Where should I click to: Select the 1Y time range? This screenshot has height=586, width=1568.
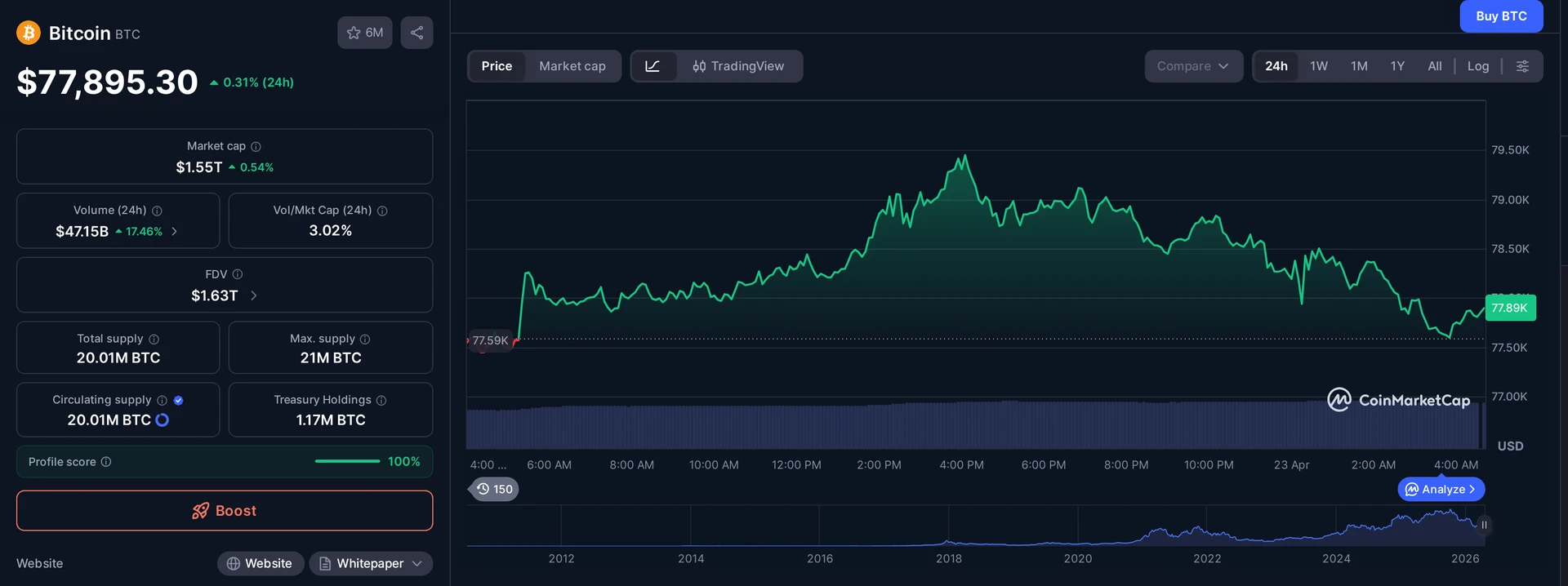click(1397, 66)
